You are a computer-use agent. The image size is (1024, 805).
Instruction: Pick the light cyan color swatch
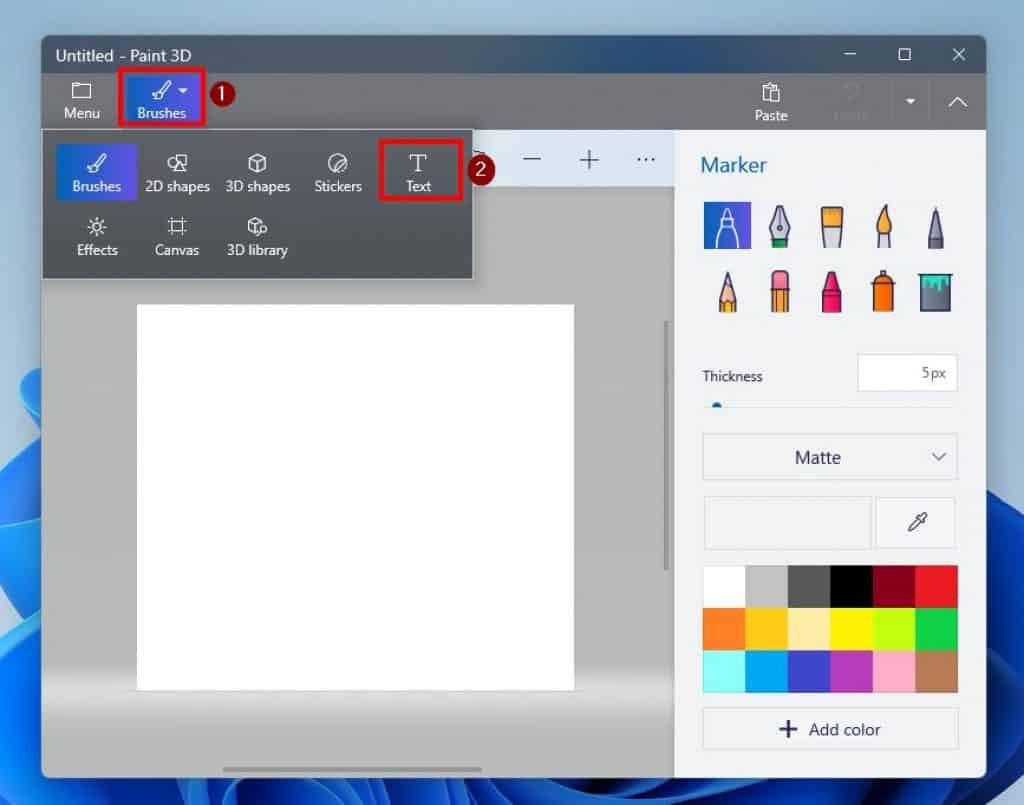click(724, 671)
